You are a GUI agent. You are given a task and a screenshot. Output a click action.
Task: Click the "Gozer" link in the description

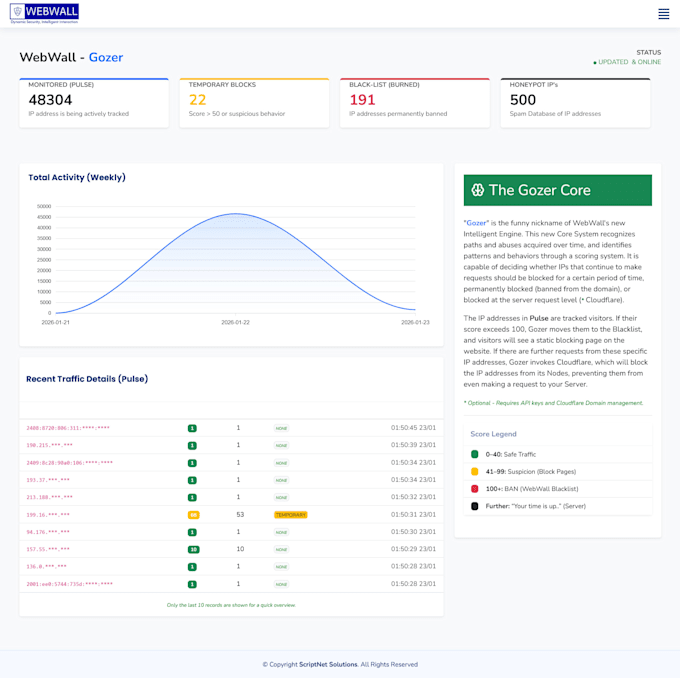(476, 223)
